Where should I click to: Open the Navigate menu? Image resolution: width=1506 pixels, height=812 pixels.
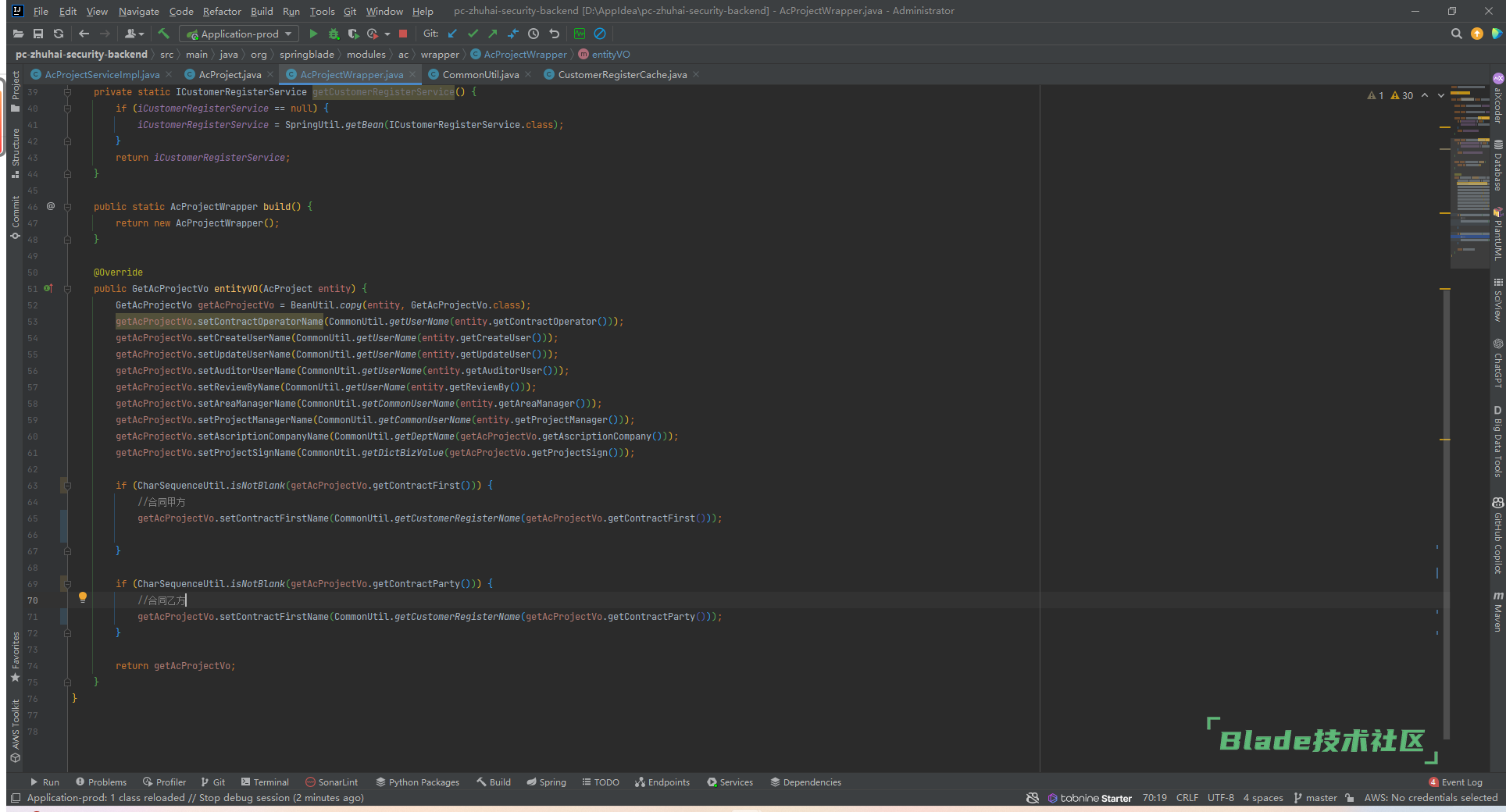[x=138, y=11]
